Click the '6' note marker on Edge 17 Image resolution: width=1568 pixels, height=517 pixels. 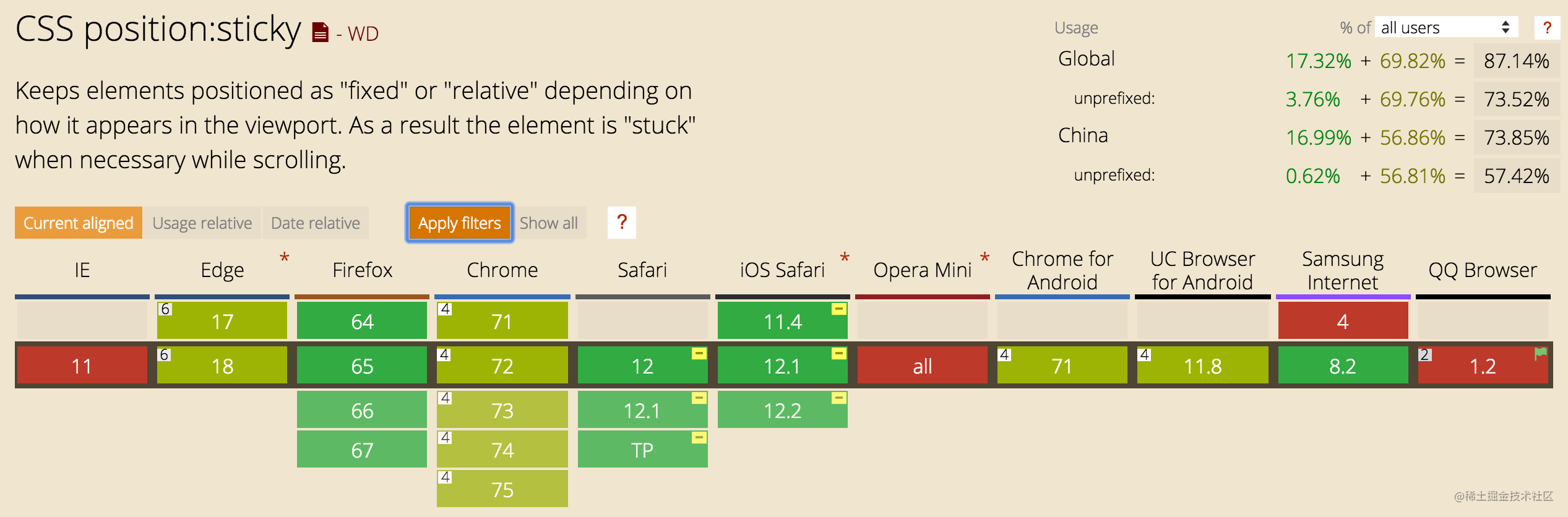coord(165,308)
